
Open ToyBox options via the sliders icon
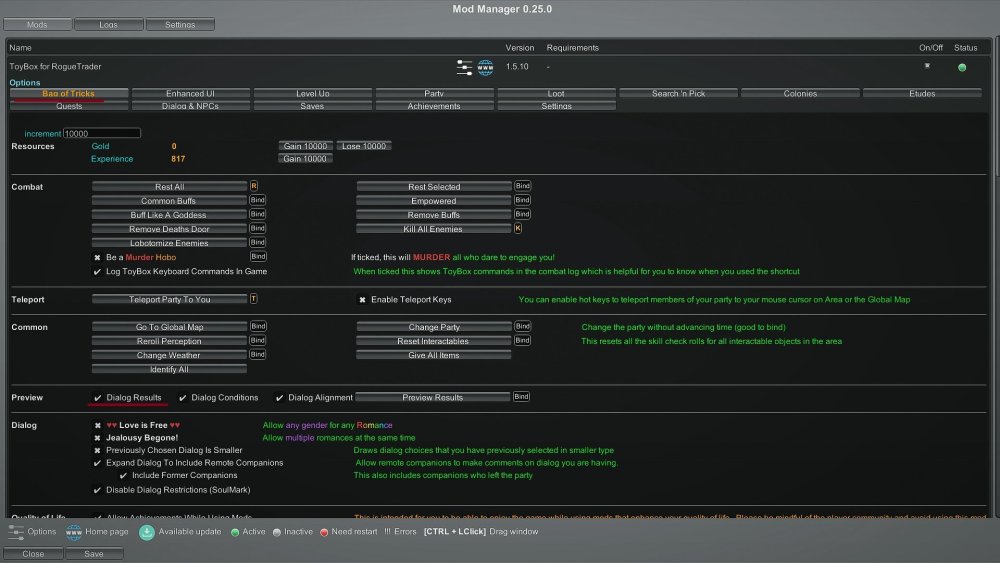coord(464,67)
